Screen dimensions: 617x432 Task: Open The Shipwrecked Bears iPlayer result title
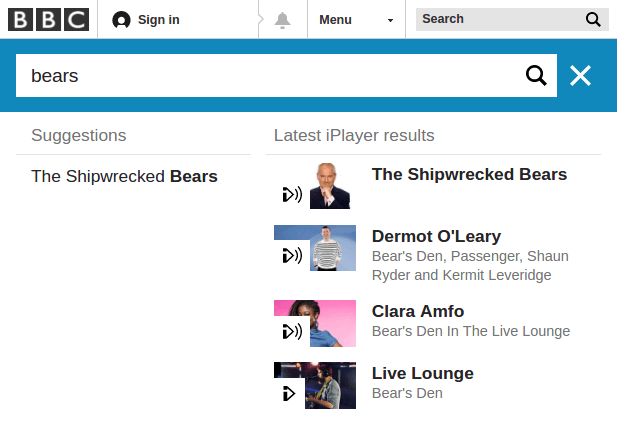[x=469, y=174]
